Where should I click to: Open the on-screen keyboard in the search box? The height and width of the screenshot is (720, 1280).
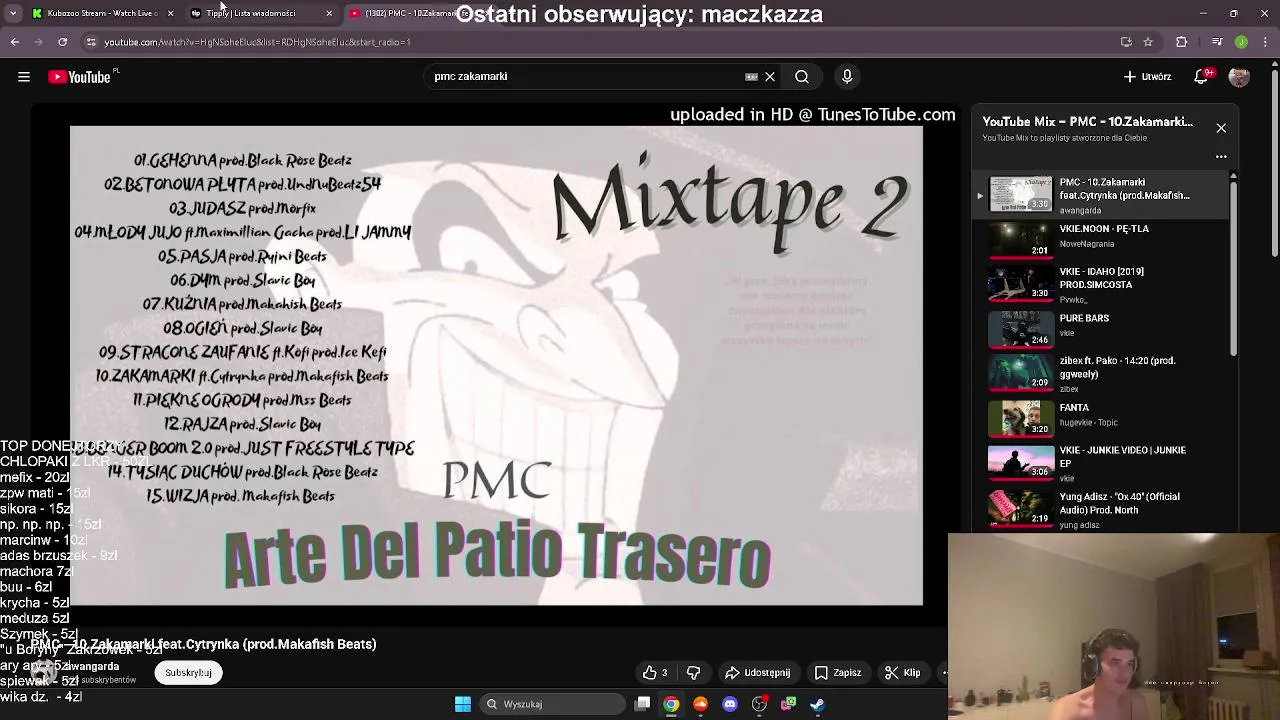click(x=751, y=77)
